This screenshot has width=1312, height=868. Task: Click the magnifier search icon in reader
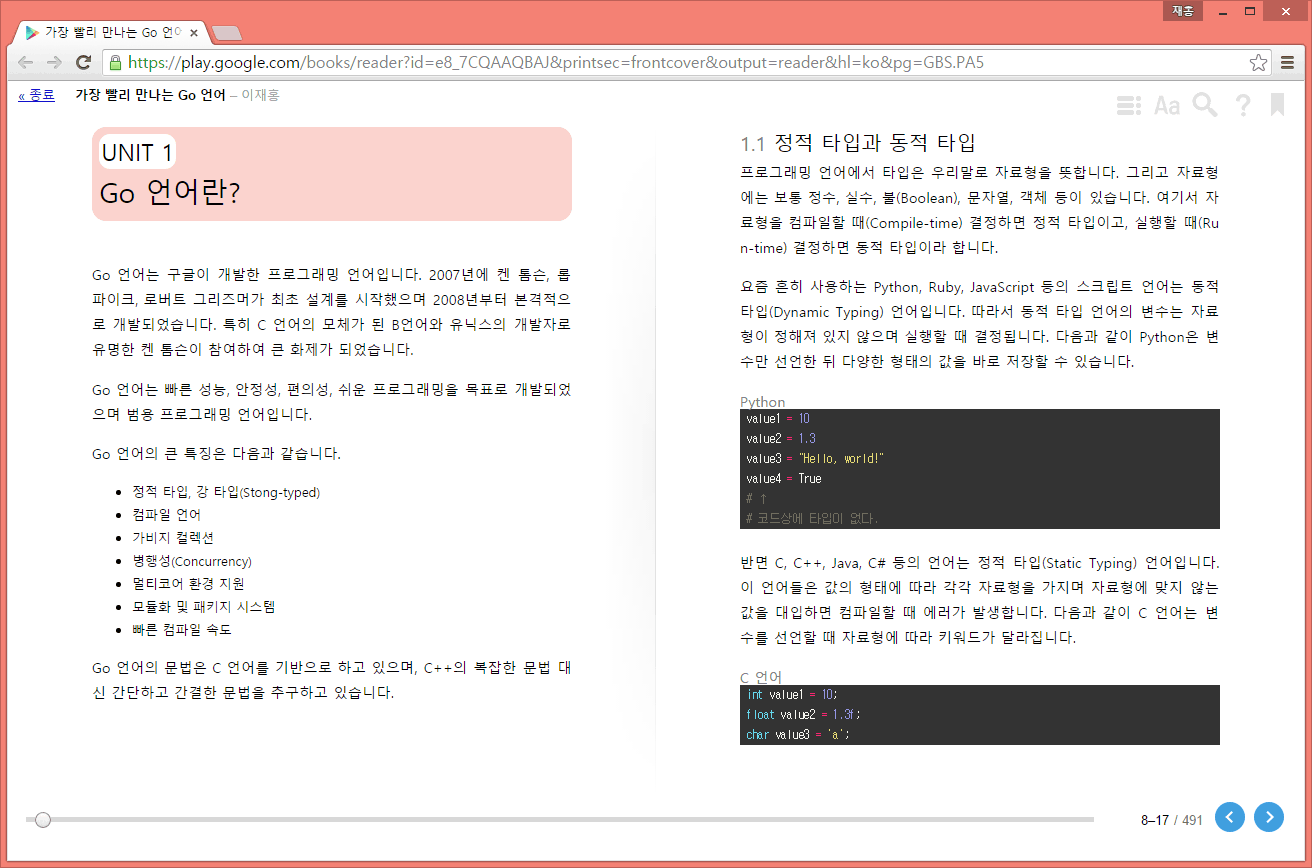[1205, 105]
